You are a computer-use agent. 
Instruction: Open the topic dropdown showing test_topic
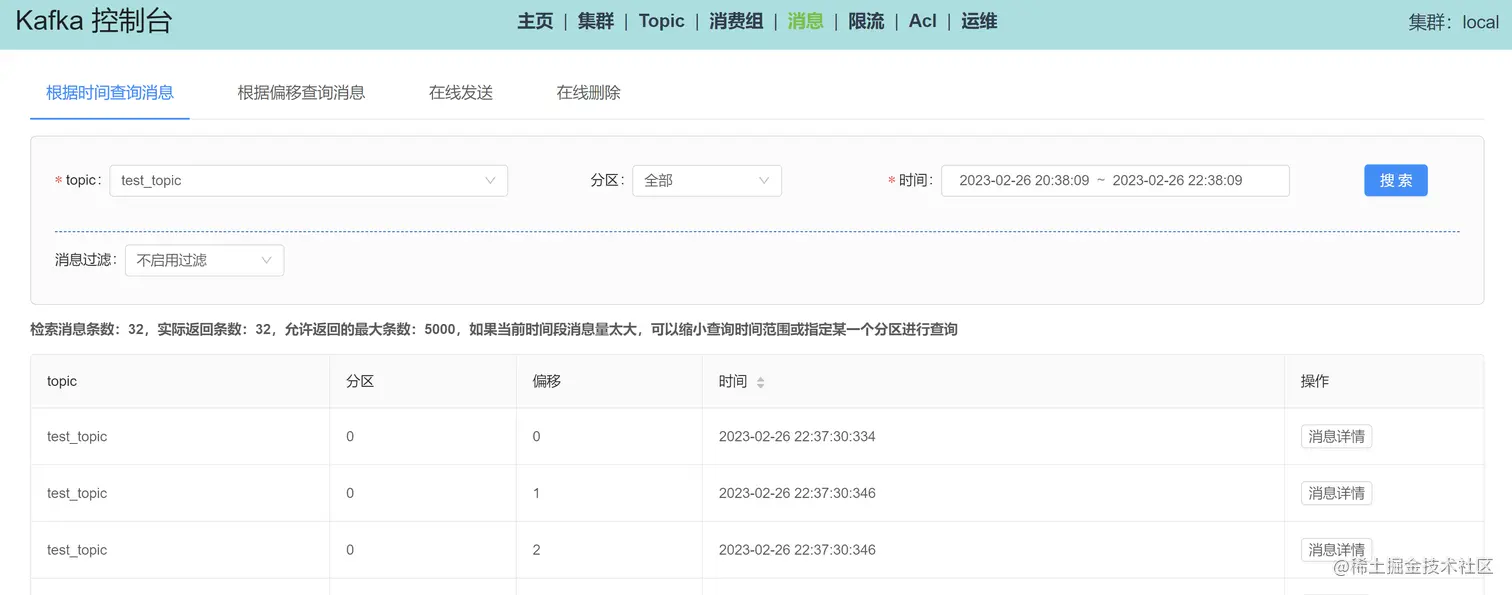coord(309,181)
